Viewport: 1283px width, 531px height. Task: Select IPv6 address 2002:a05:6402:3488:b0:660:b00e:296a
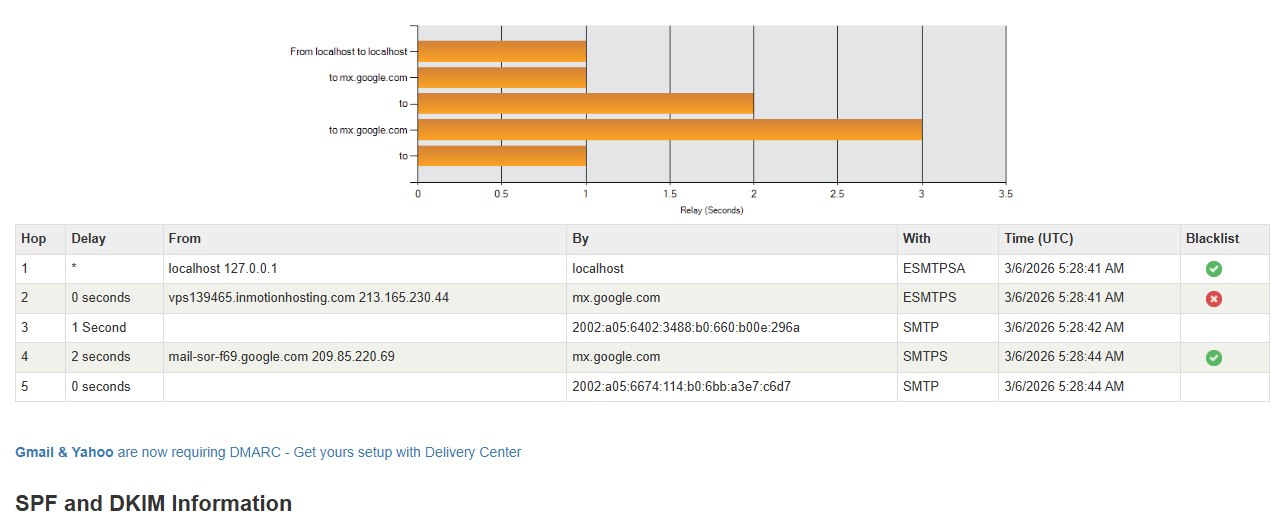pos(685,327)
